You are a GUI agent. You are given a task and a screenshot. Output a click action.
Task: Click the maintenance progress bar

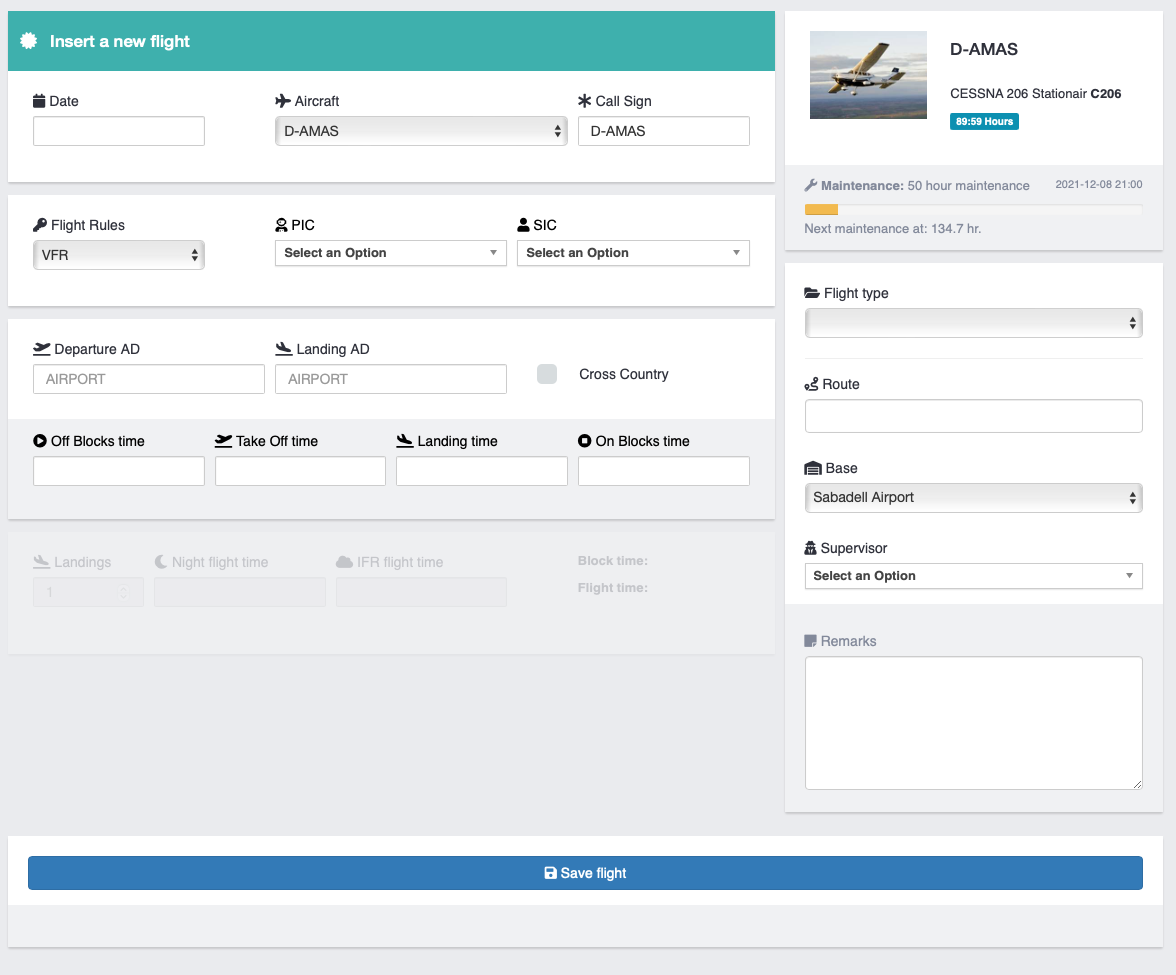click(973, 209)
